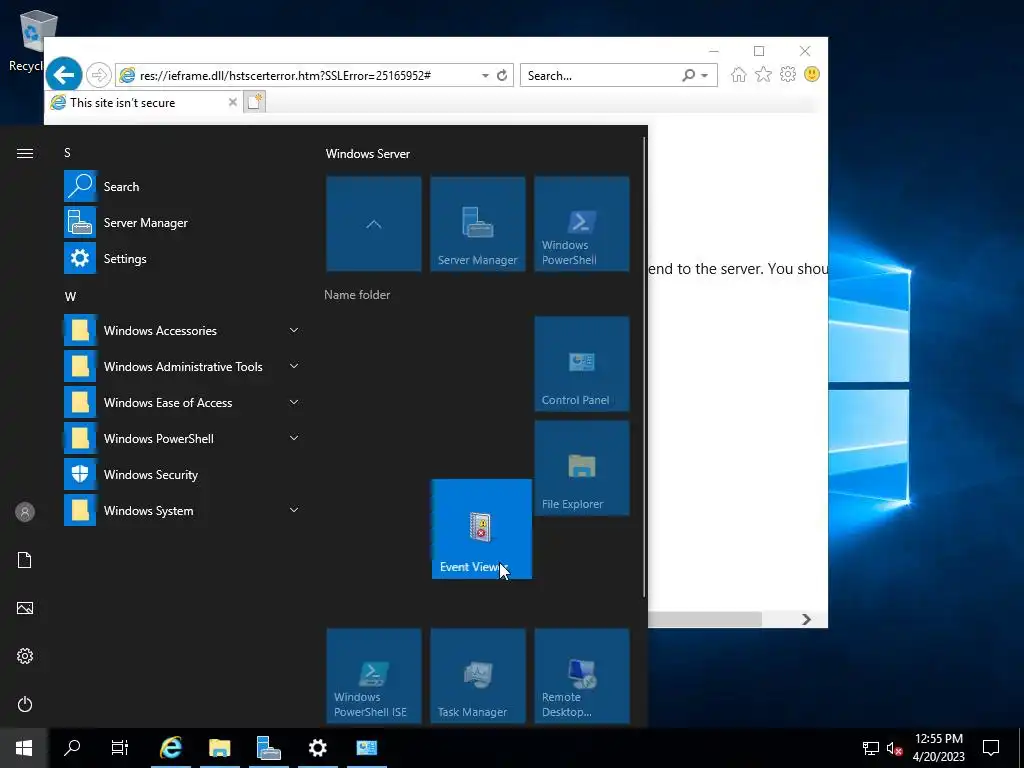The image size is (1024, 768).
Task: Go to Home page in IE
Action: 739,74
